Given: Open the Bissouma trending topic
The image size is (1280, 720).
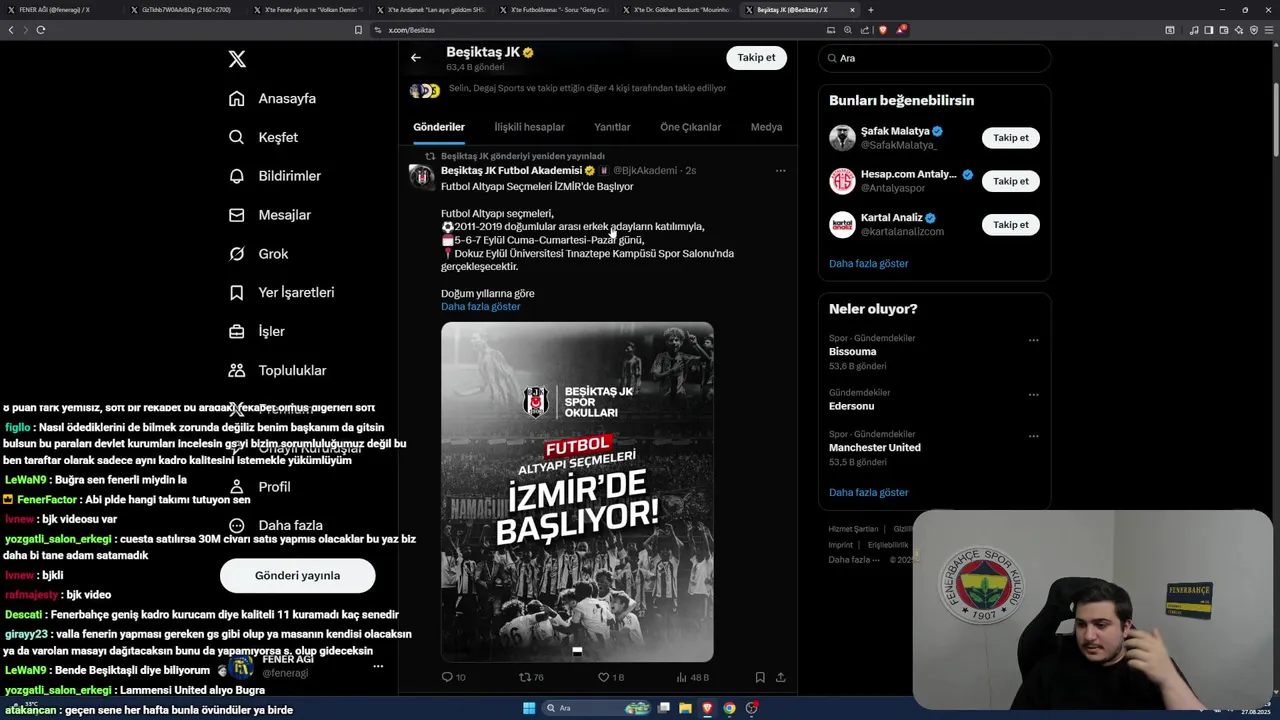Looking at the screenshot, I should click(852, 352).
